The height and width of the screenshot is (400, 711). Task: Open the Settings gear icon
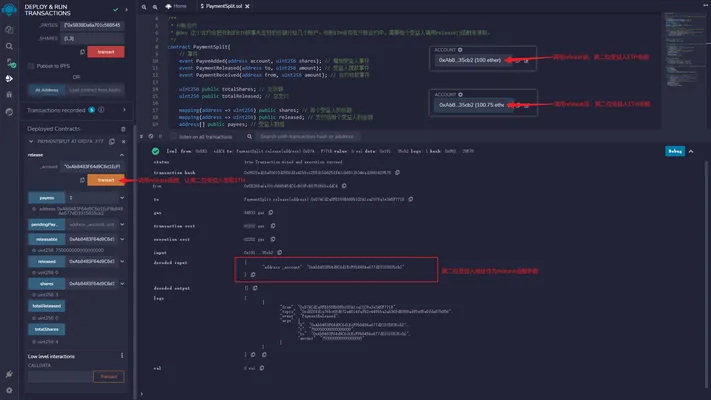[9, 390]
